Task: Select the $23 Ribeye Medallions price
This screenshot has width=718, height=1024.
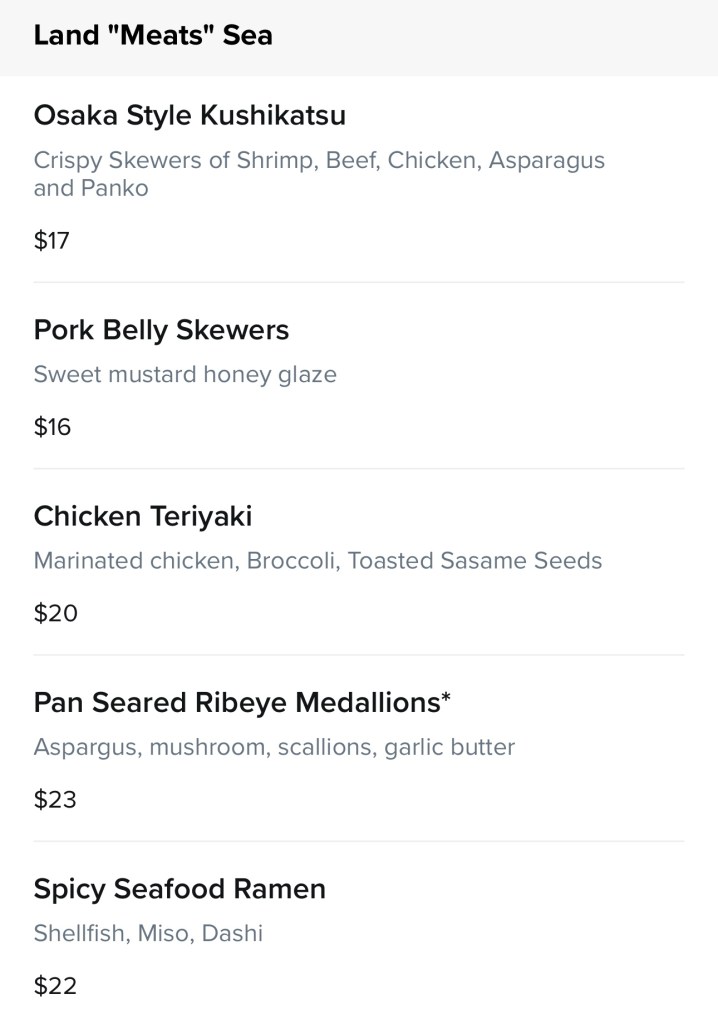Action: pyautogui.click(x=55, y=799)
